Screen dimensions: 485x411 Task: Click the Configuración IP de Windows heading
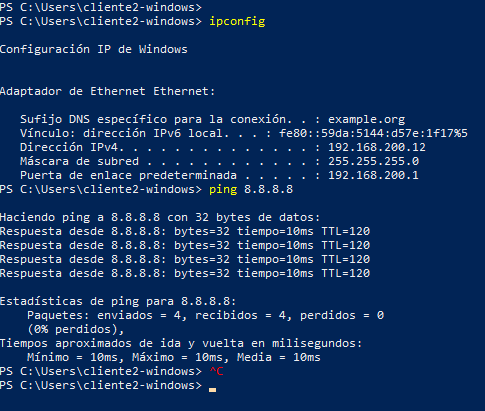point(94,49)
